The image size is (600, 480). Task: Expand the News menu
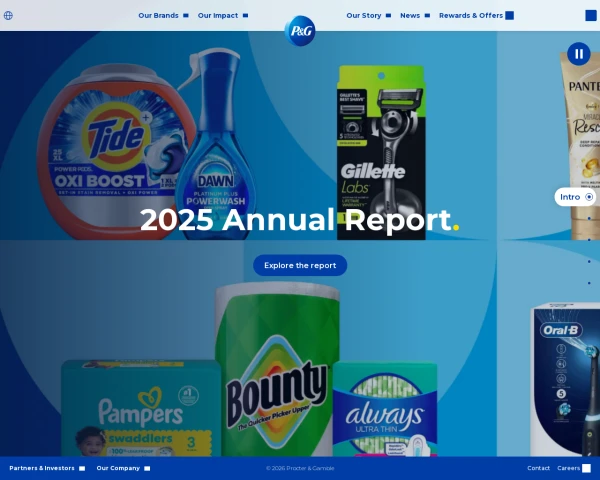pos(415,15)
